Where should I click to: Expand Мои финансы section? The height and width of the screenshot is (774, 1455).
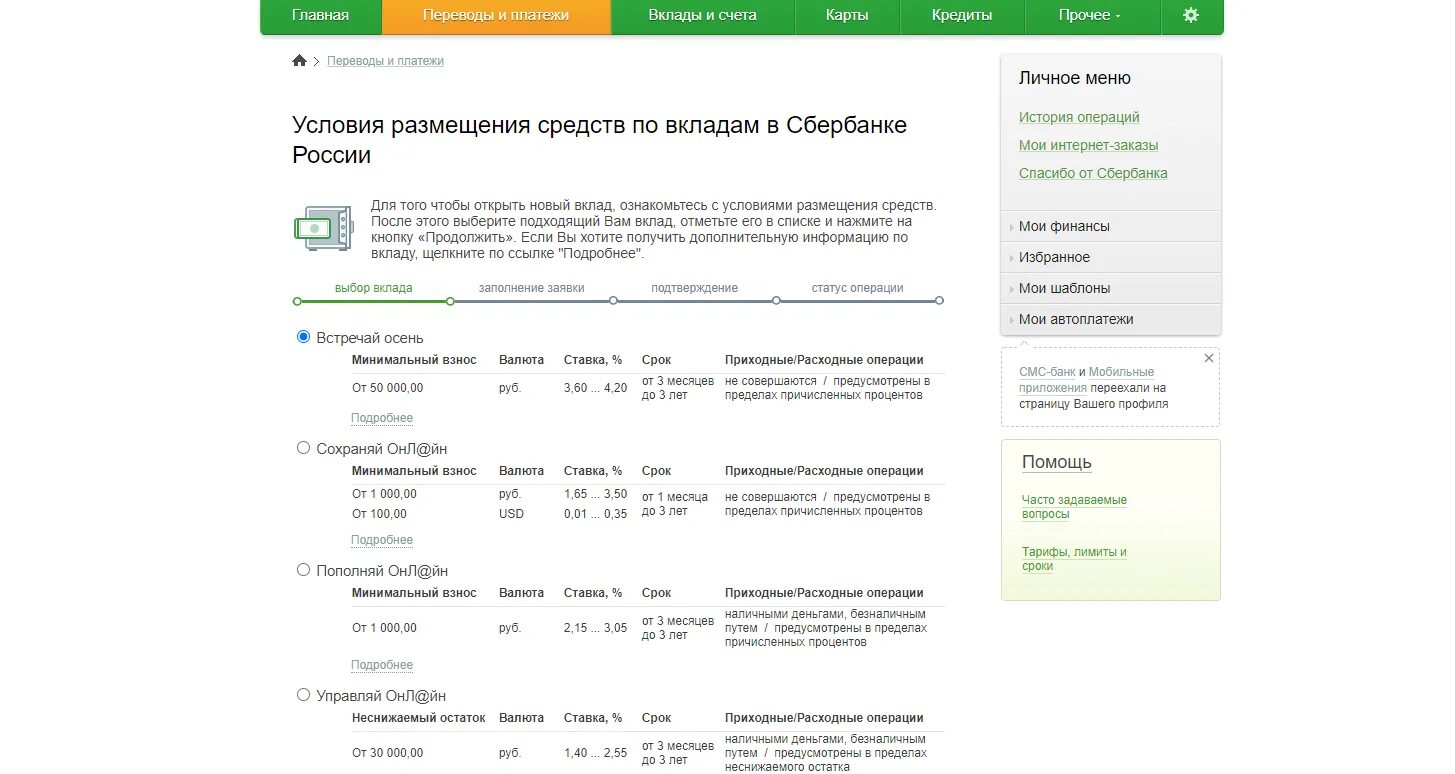(x=1111, y=226)
